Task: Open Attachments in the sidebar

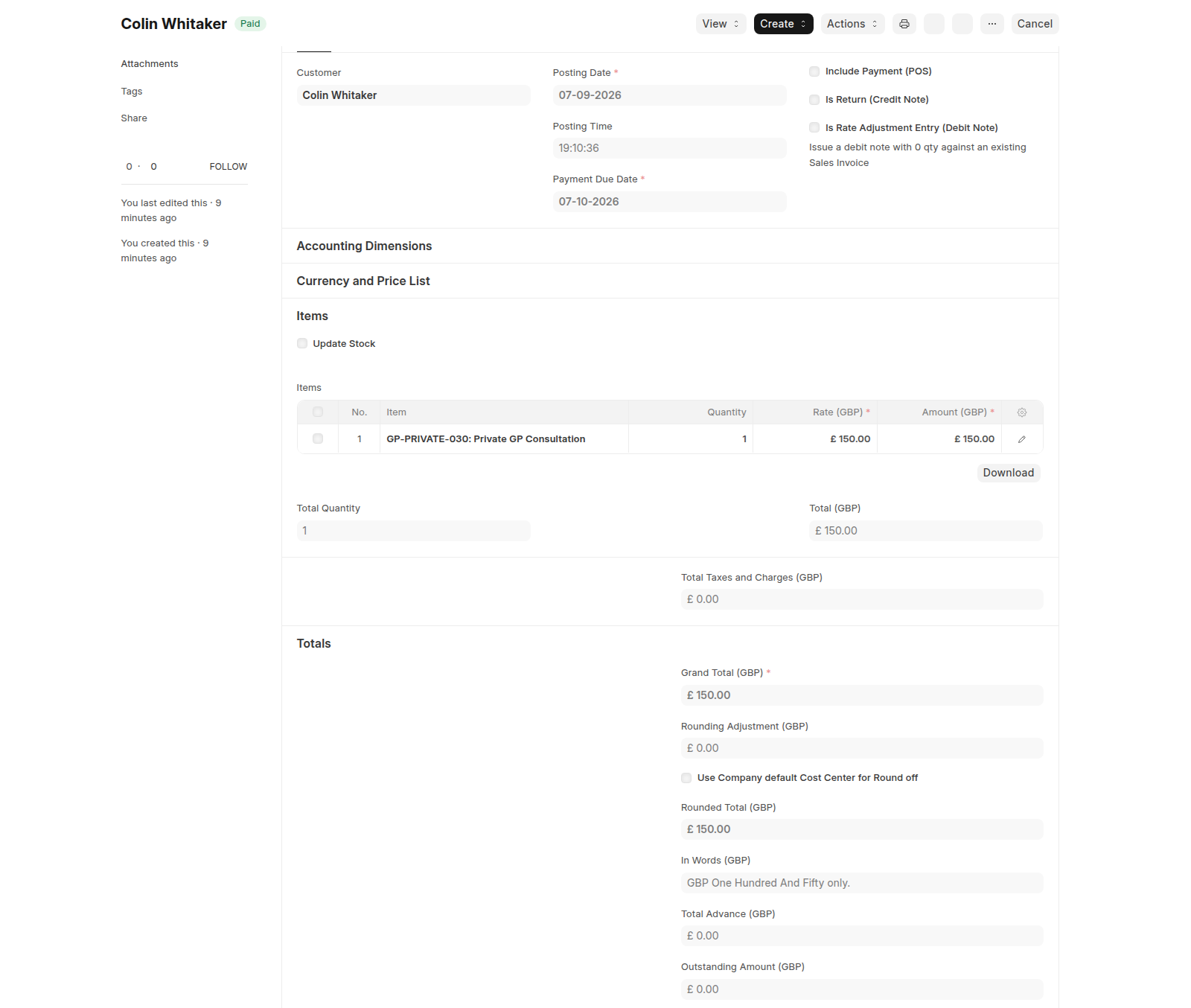Action: (150, 64)
